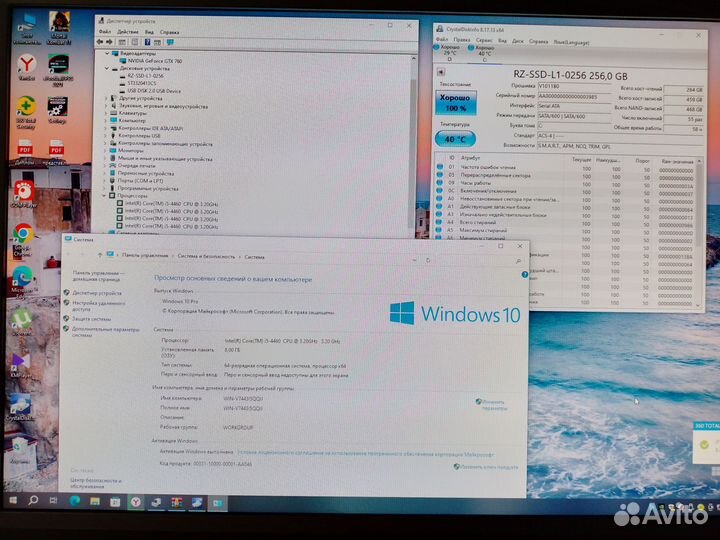The image size is (720, 540).
Task: Expand the Клавиатуры node
Action: 106,113
